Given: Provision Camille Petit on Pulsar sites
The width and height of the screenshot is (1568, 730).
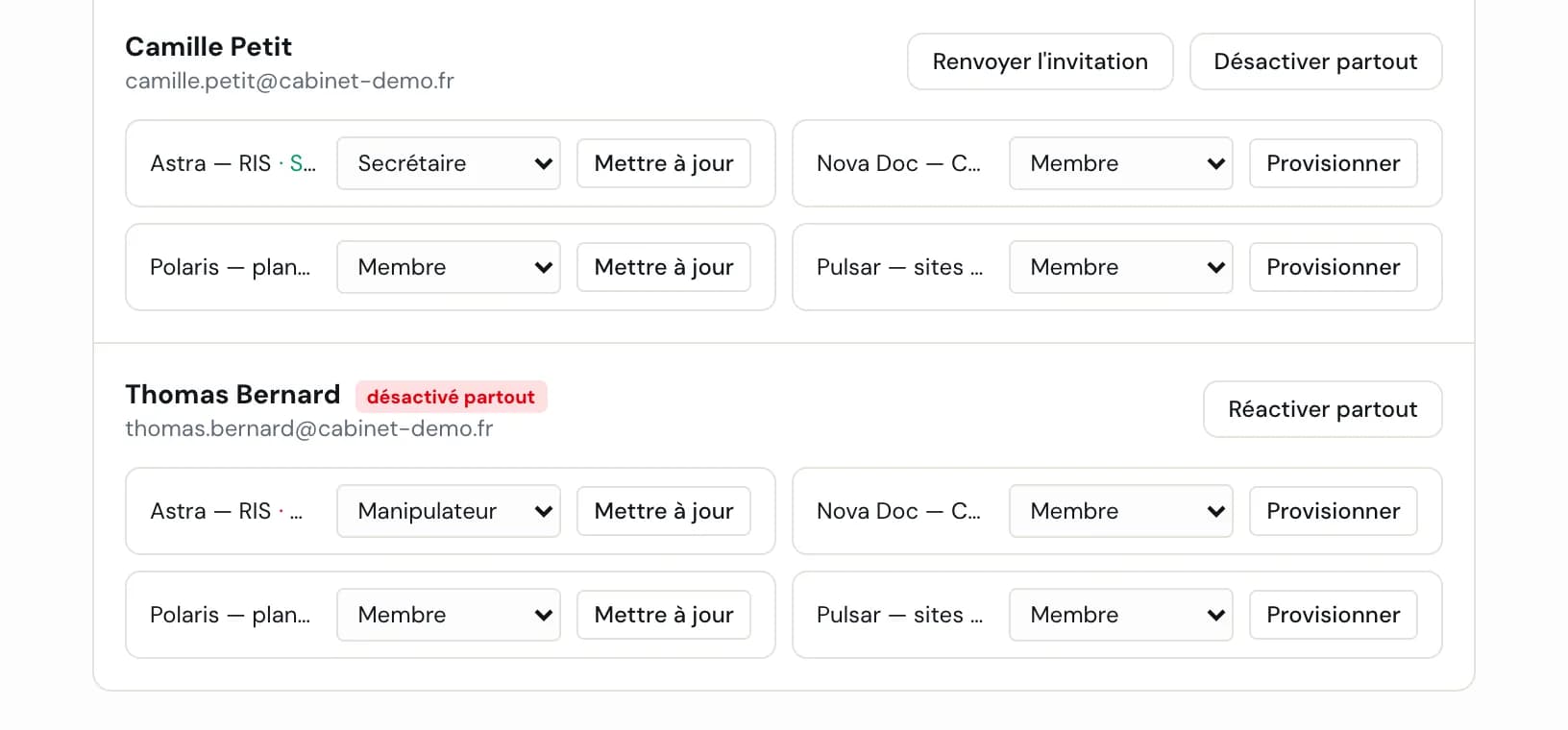Looking at the screenshot, I should click(x=1334, y=267).
